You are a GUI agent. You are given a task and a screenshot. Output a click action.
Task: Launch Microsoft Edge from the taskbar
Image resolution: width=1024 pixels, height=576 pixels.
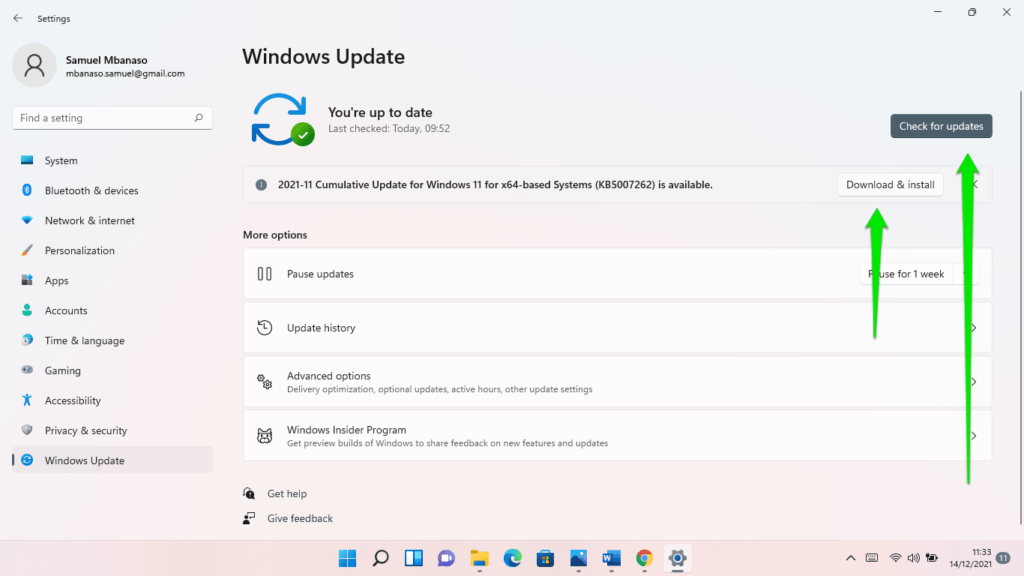512,558
